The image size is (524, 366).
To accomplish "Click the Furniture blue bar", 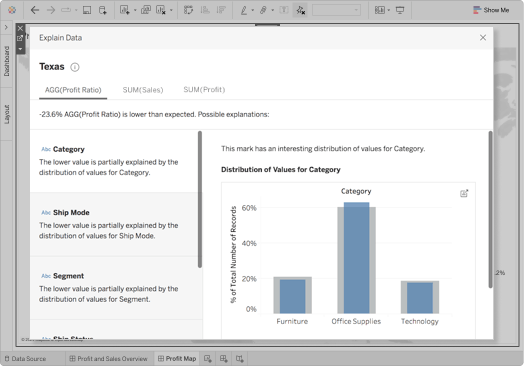I will tap(292, 296).
